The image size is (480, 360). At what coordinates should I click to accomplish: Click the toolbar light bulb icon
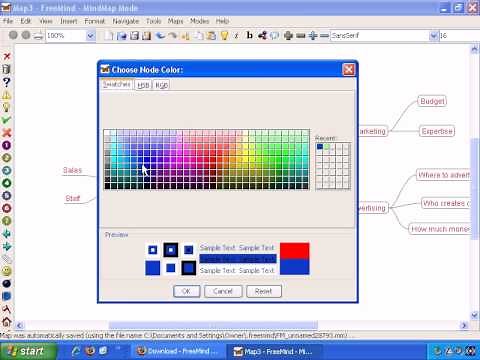pyautogui.click(x=224, y=35)
